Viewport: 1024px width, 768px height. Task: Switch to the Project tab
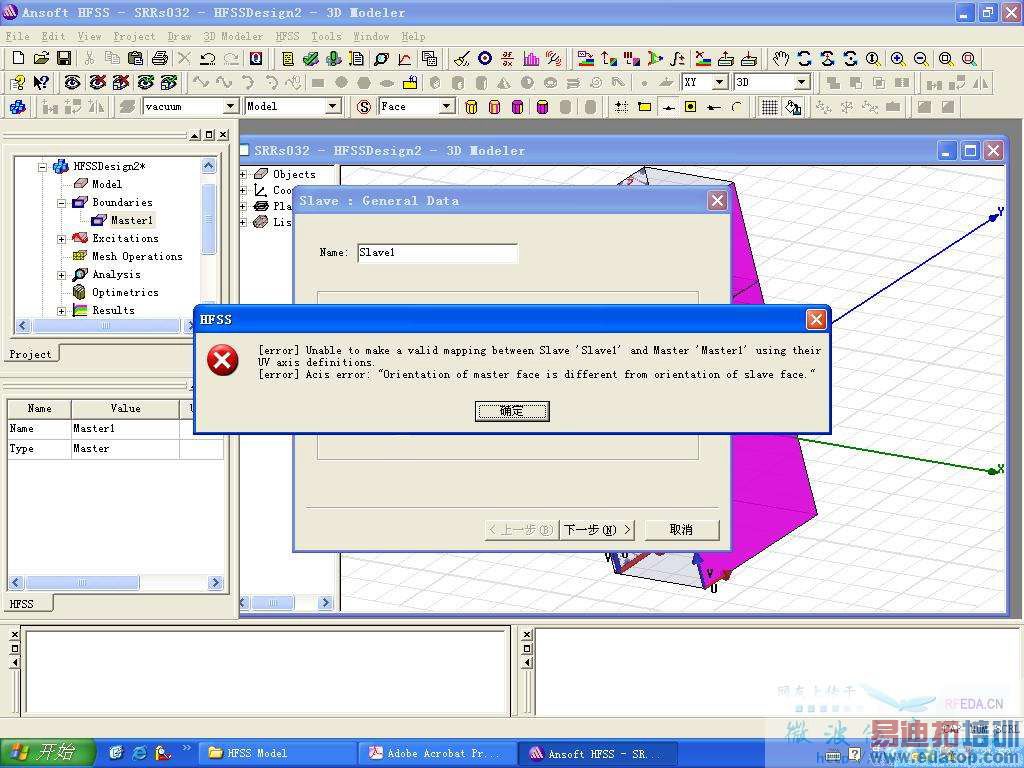(x=30, y=354)
